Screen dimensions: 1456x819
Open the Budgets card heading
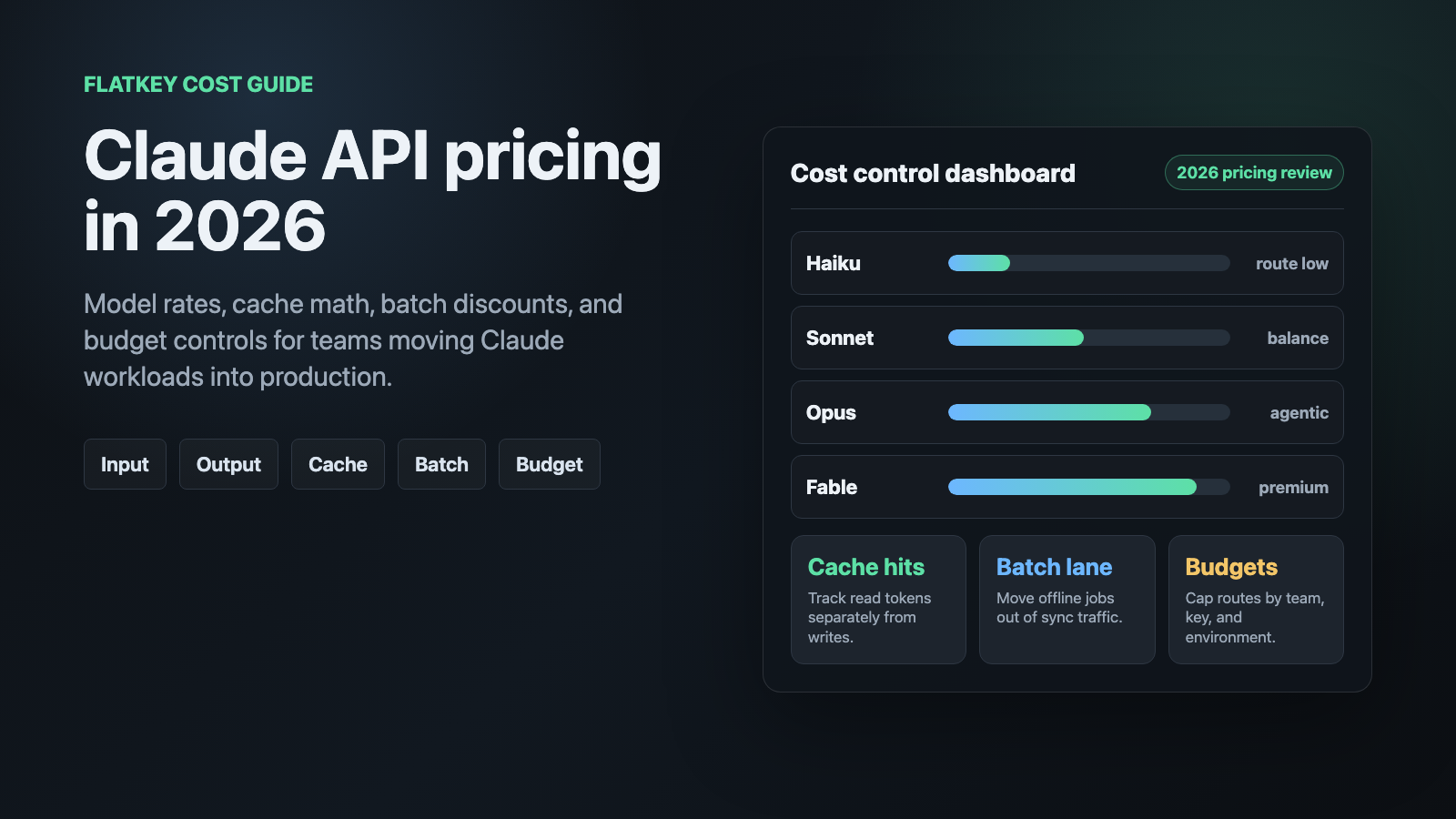(x=1231, y=567)
